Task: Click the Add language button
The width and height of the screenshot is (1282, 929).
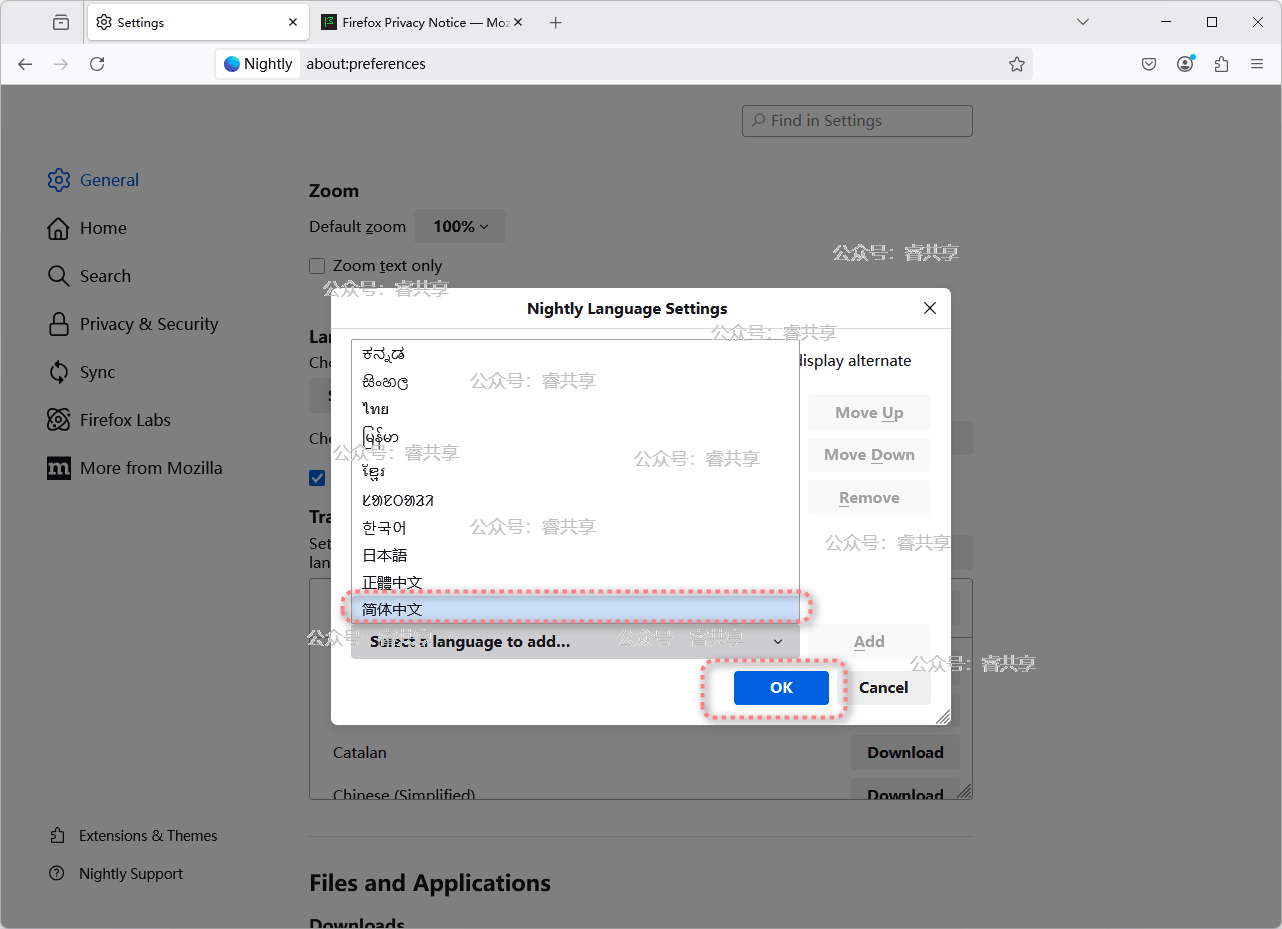Action: click(x=869, y=642)
